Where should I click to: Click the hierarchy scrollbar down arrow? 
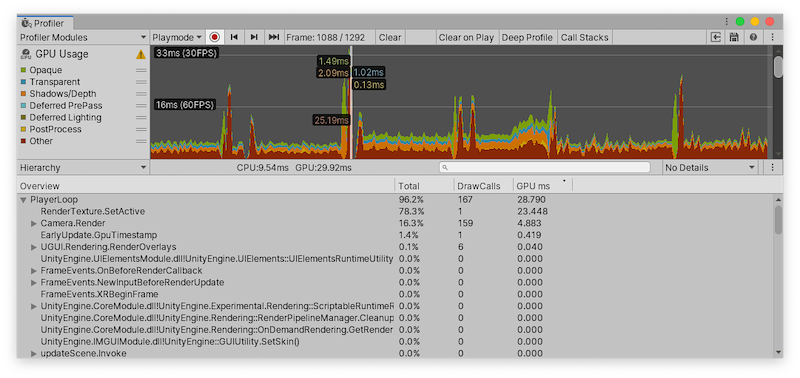pyautogui.click(x=778, y=352)
